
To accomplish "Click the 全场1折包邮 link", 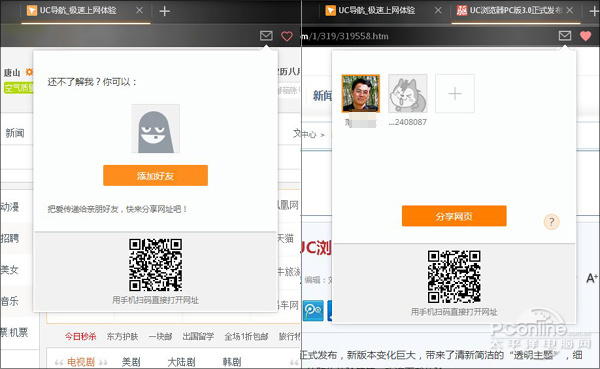I will pos(246,336).
